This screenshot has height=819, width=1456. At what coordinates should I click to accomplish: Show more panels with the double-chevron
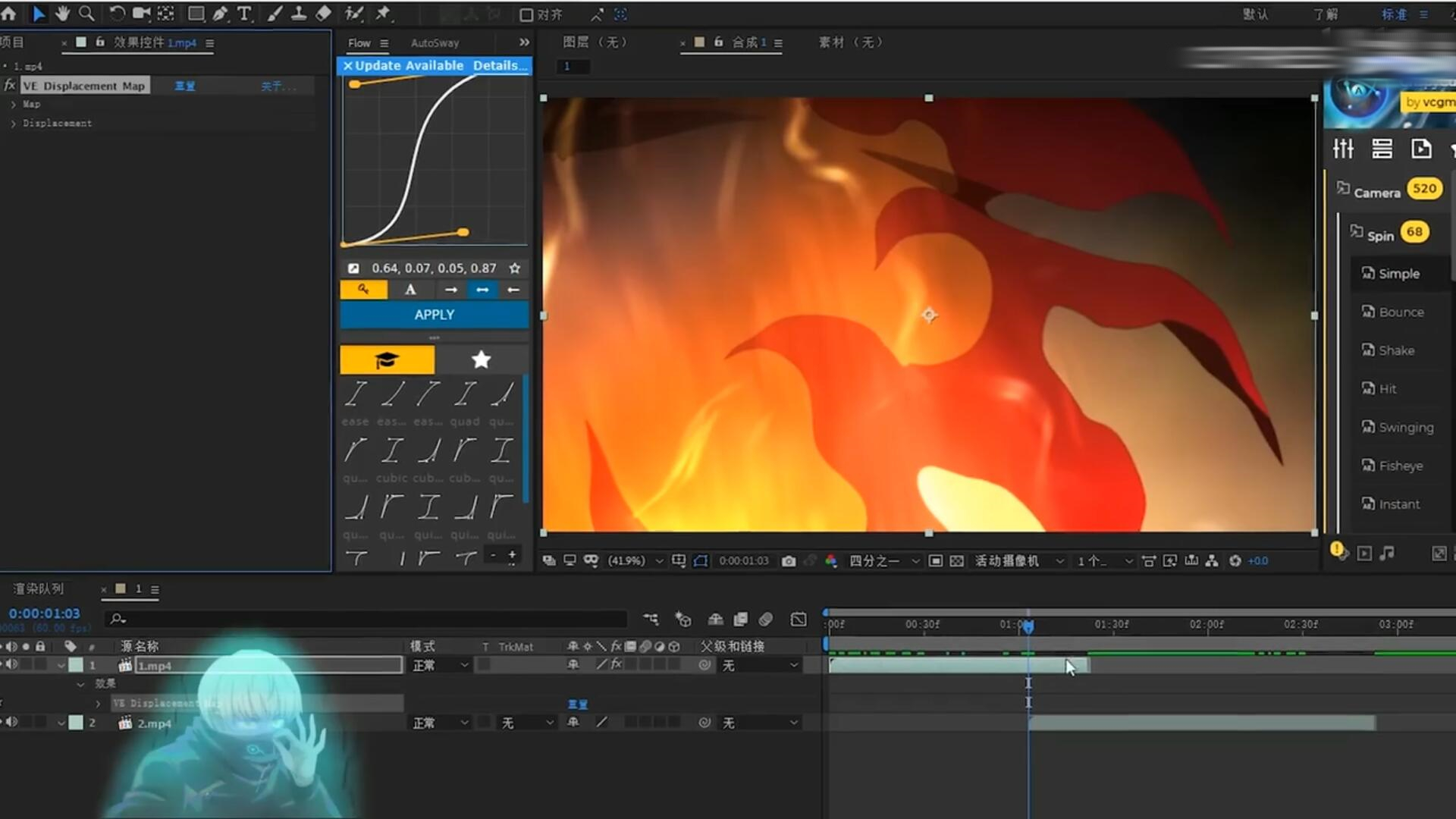coord(524,42)
